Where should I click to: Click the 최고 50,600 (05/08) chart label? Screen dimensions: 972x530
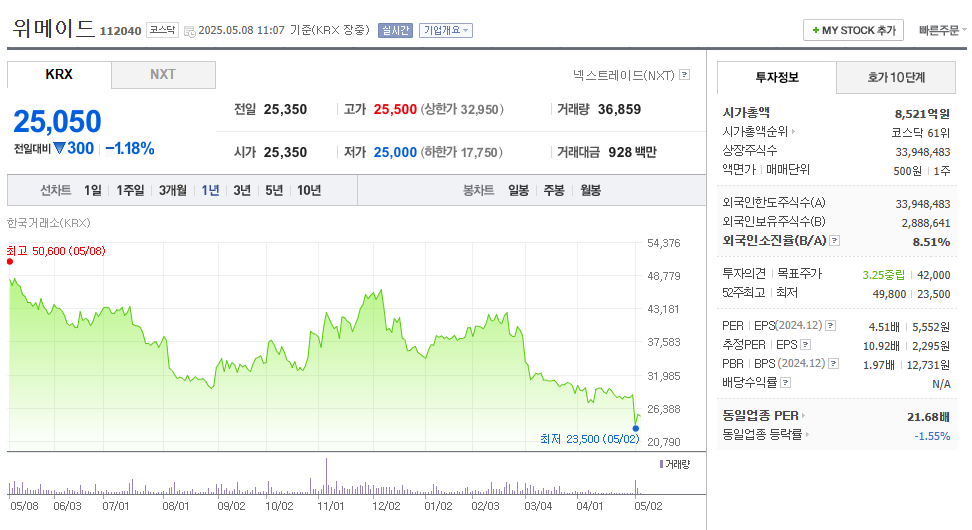[x=56, y=251]
